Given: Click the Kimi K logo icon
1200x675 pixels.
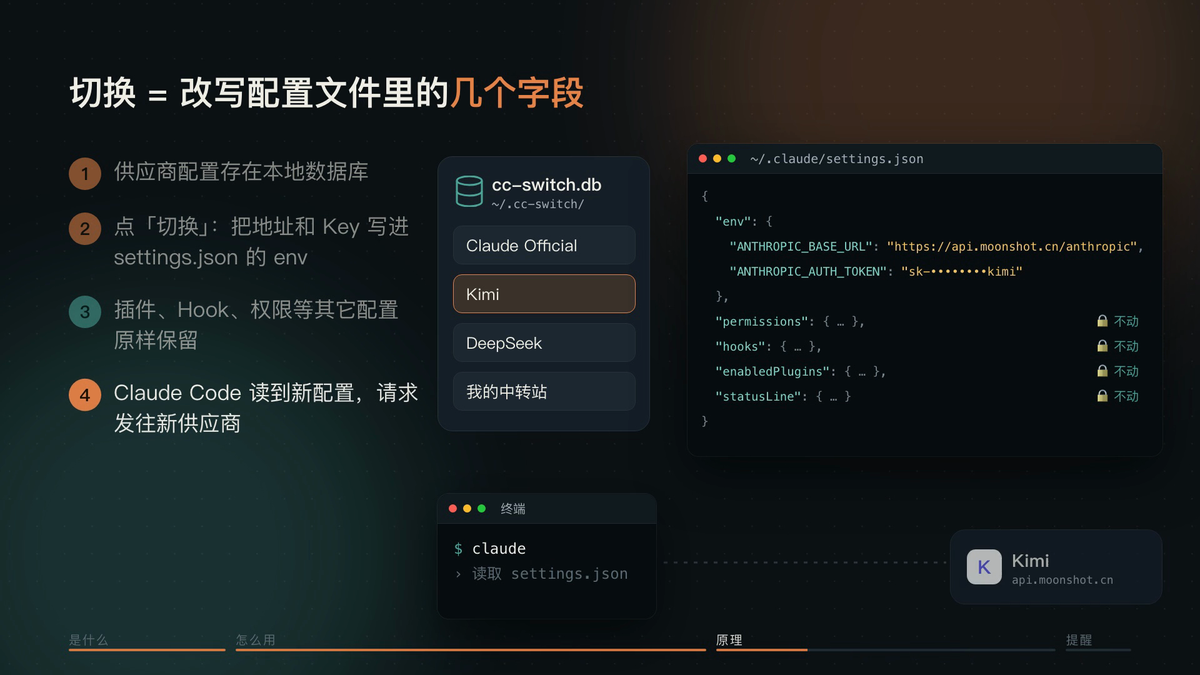Looking at the screenshot, I should (x=984, y=567).
